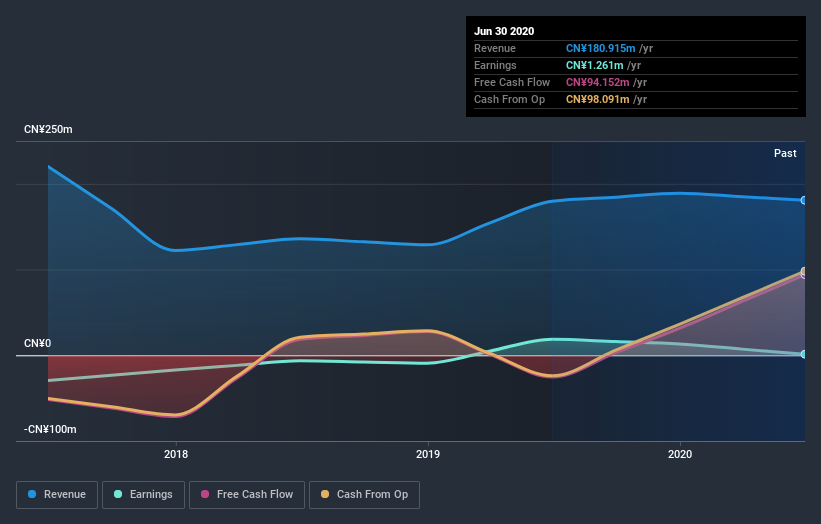
Task: Click the CN¥250m y-axis label
Action: [x=48, y=129]
